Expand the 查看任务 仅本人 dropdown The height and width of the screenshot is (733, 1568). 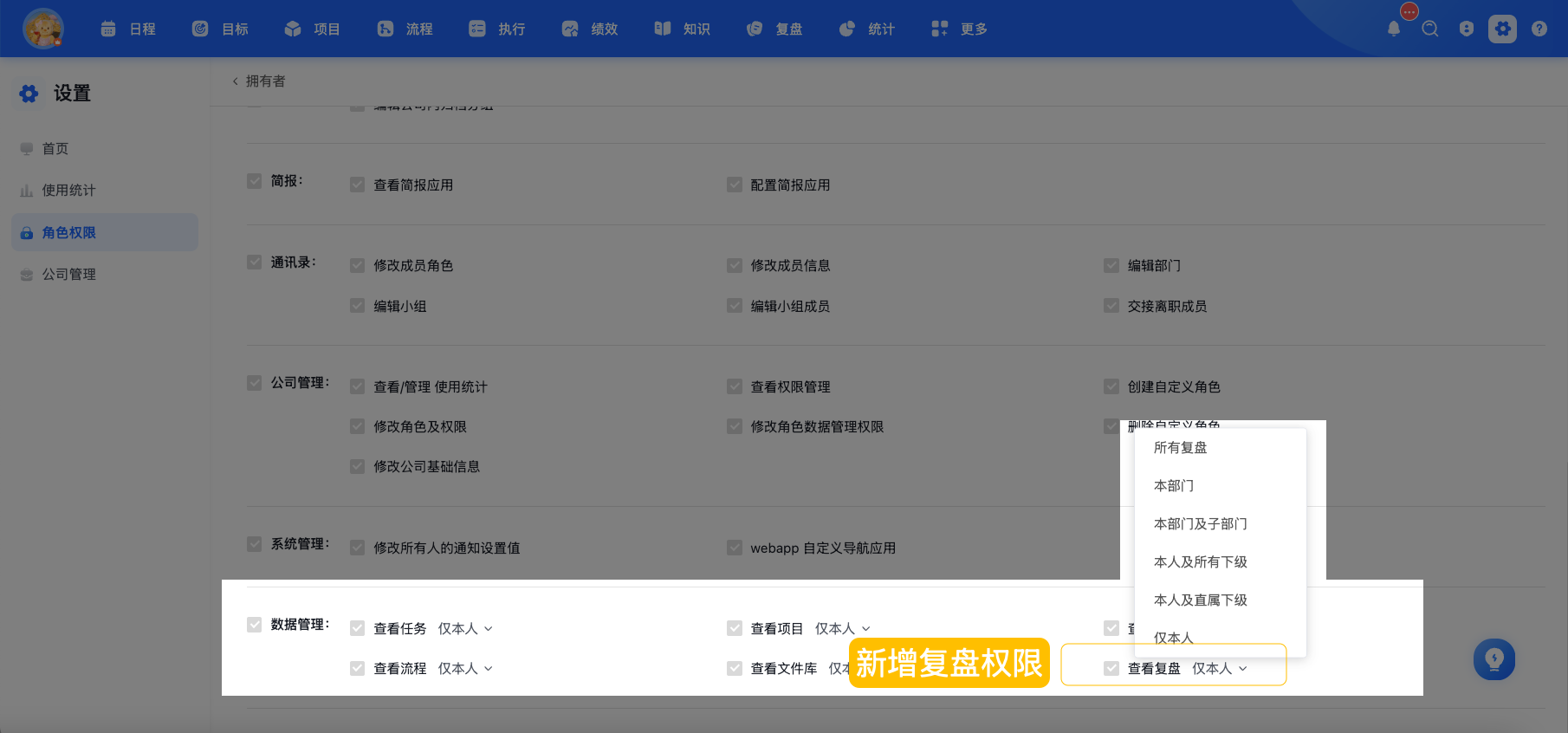click(465, 628)
